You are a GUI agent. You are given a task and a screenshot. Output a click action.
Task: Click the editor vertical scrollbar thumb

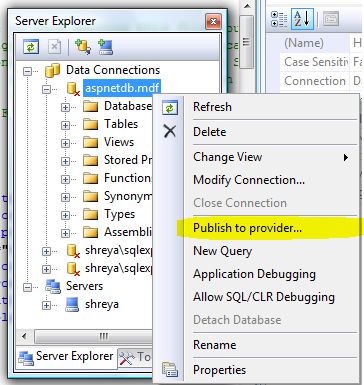pyautogui.click(x=247, y=42)
